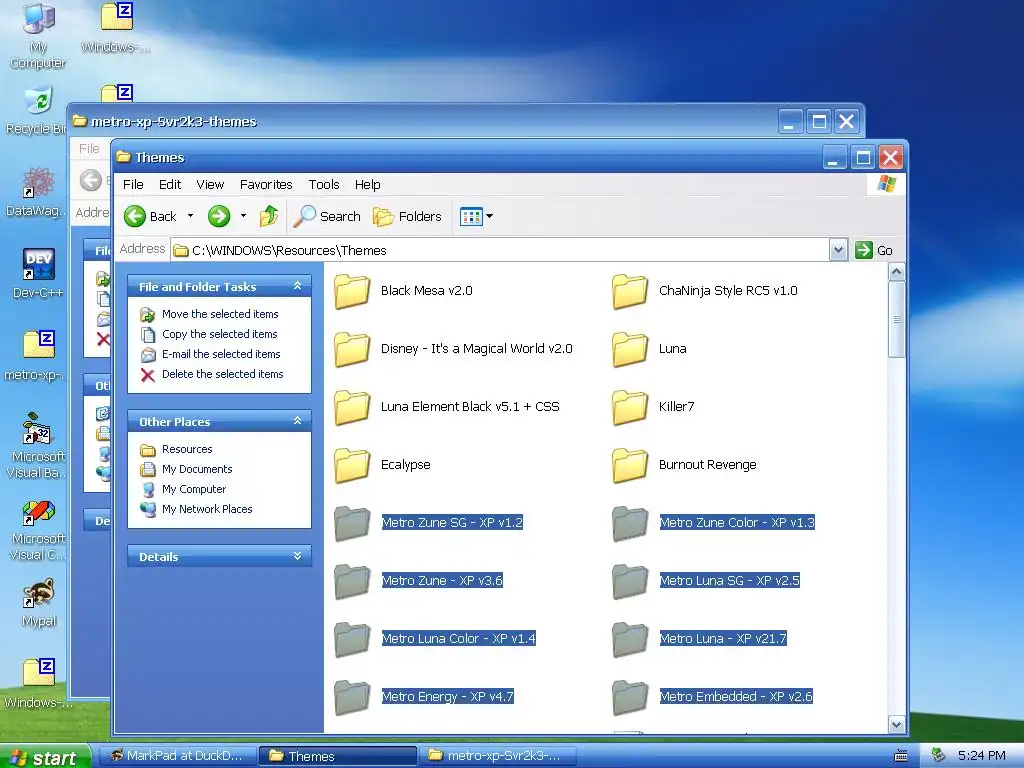Click Copy the selected items
The image size is (1024, 768).
click(x=209, y=334)
